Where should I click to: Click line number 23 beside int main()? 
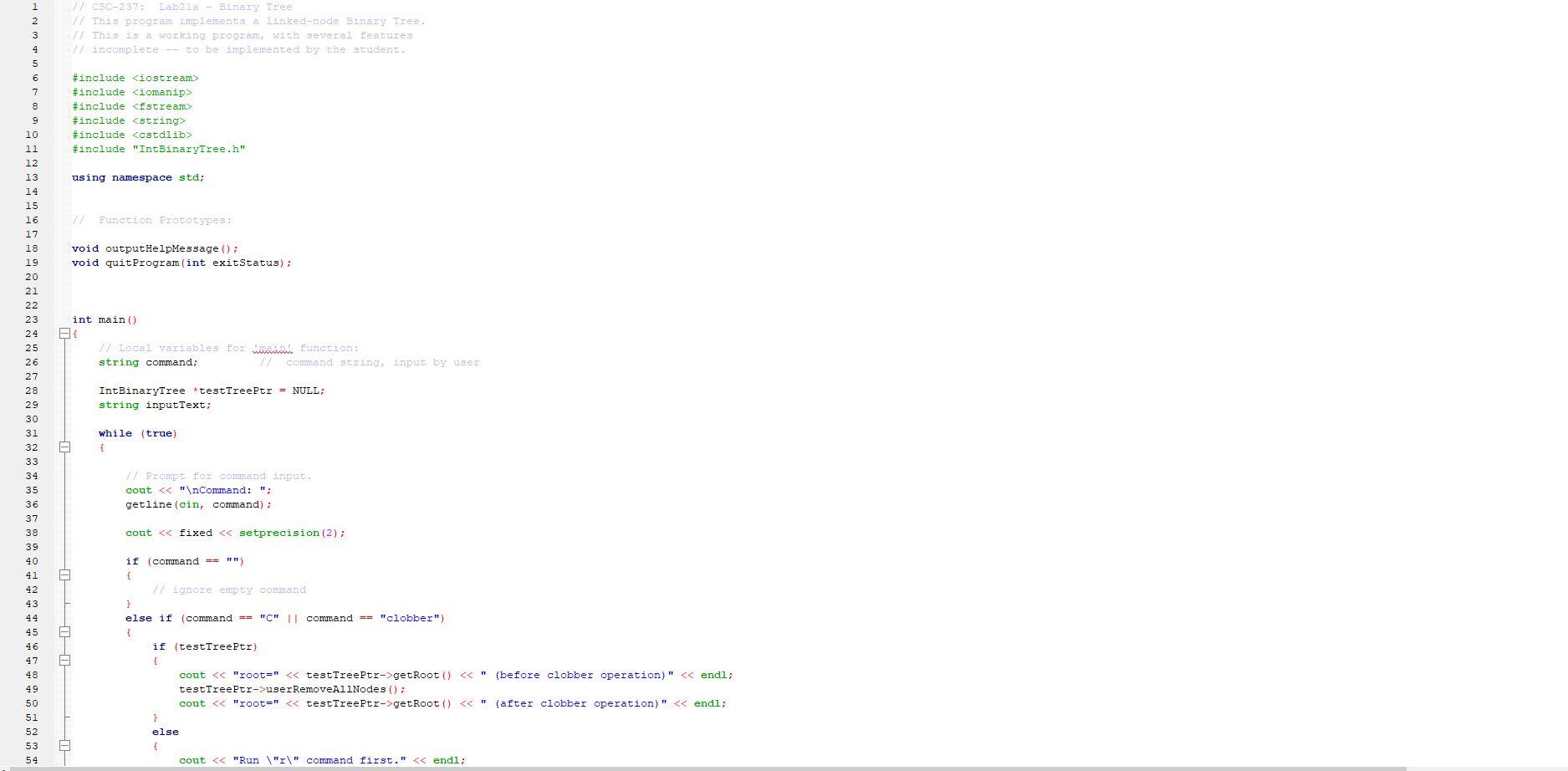pos(32,319)
